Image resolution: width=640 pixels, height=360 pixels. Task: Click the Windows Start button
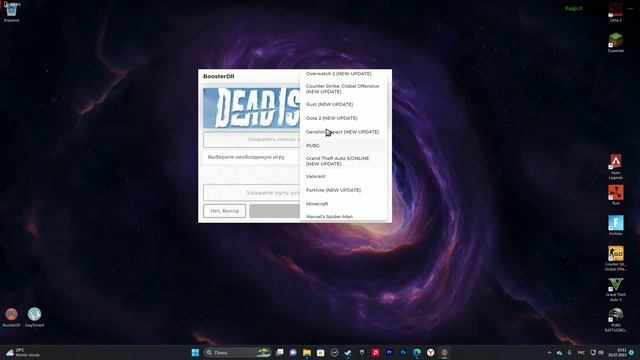pos(195,352)
